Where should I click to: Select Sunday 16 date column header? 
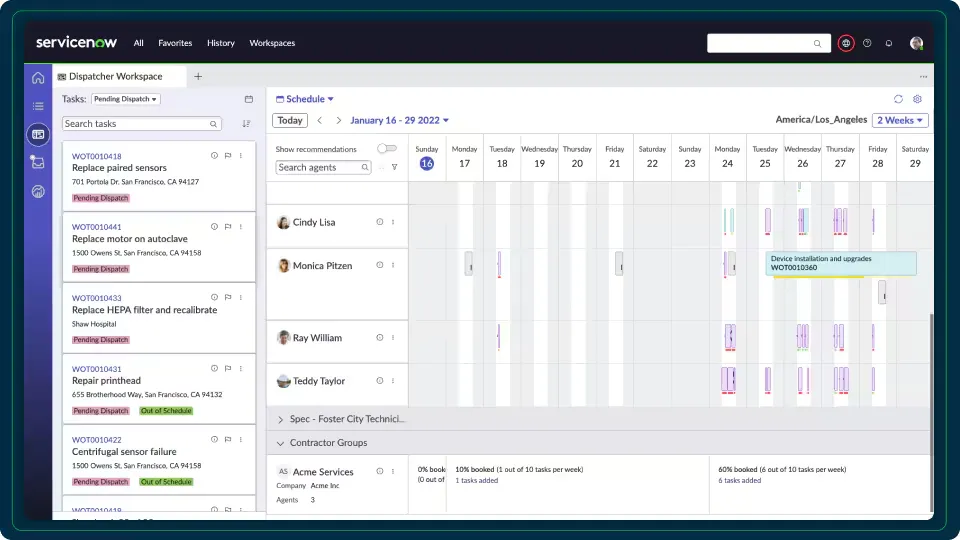[x=427, y=157]
